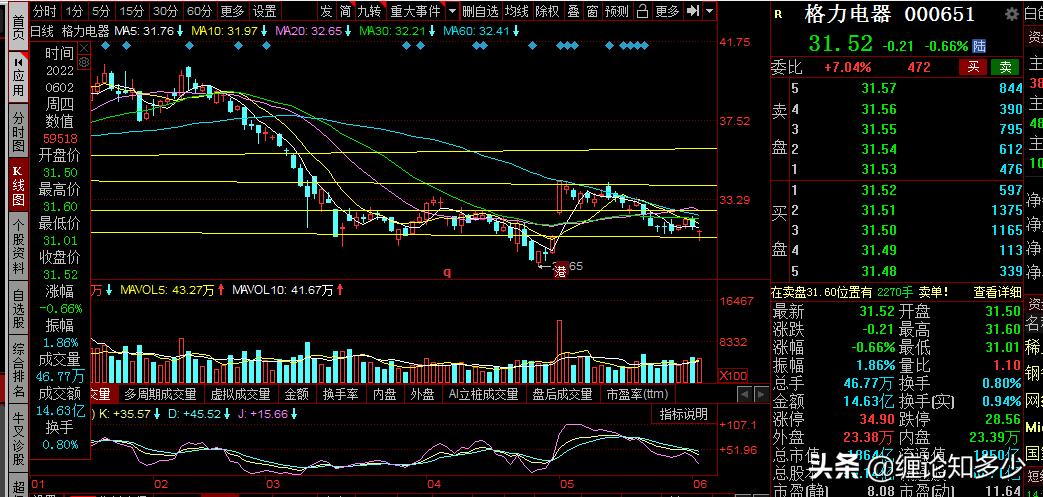Toggle 均线 moving averages display

click(517, 11)
